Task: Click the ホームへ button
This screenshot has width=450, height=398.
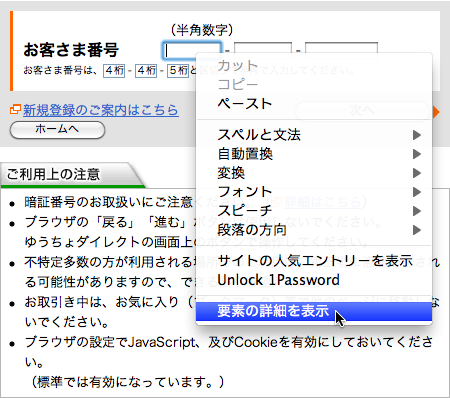Action: 57,130
